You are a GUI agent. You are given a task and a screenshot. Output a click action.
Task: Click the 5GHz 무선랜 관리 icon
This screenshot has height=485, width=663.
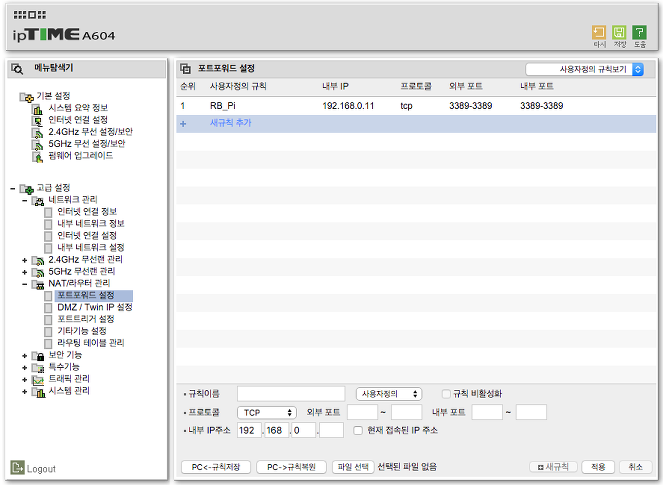coord(38,272)
